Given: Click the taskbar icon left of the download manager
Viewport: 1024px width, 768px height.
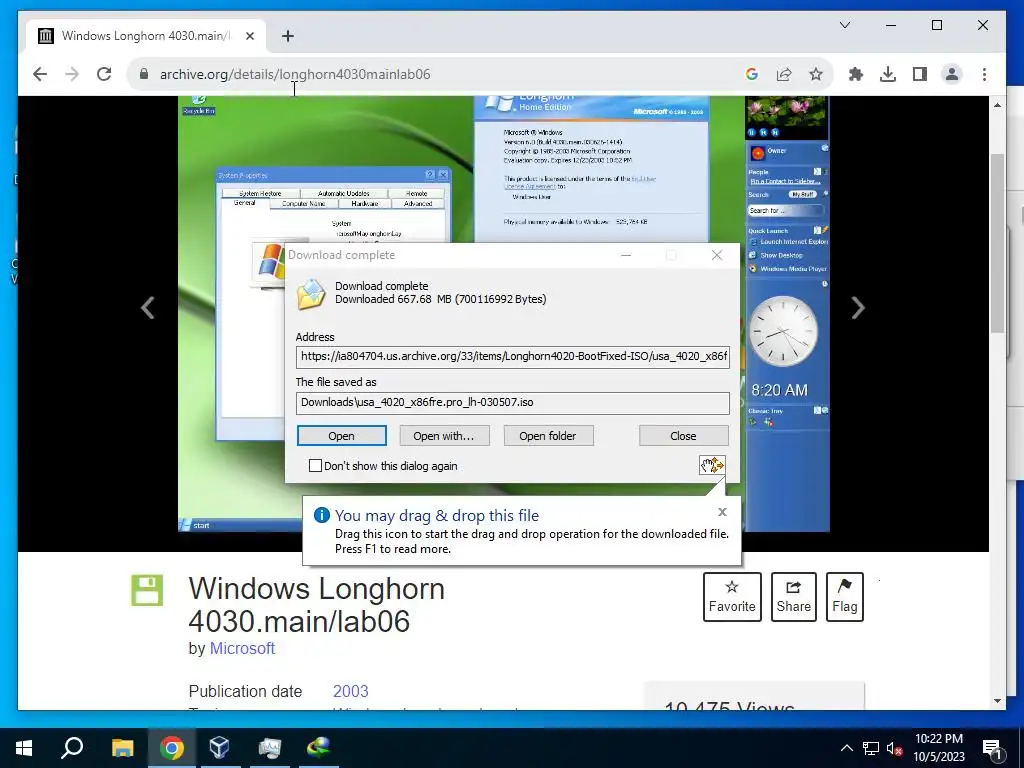Looking at the screenshot, I should (x=269, y=748).
